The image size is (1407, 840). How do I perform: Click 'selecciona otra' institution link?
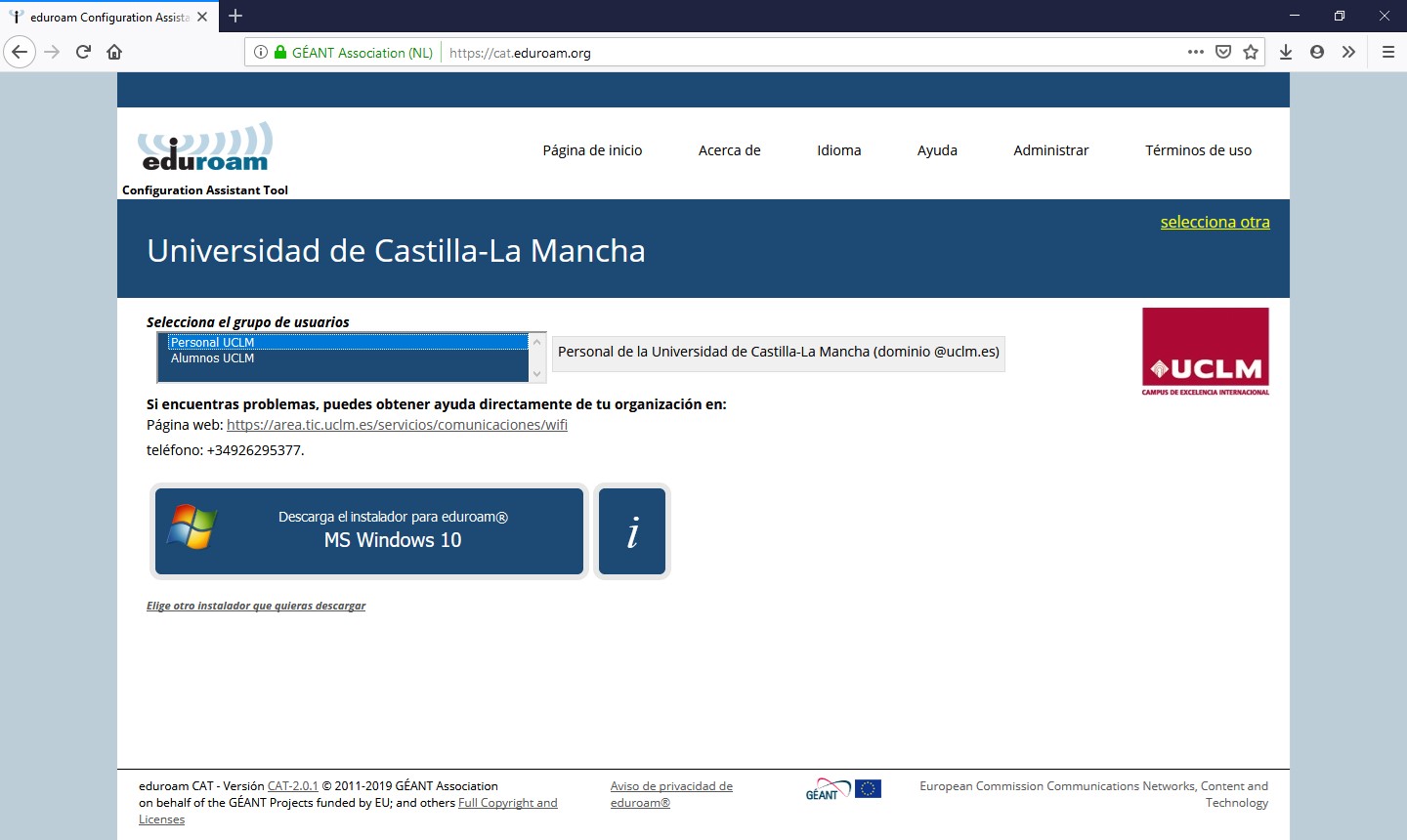1215,222
